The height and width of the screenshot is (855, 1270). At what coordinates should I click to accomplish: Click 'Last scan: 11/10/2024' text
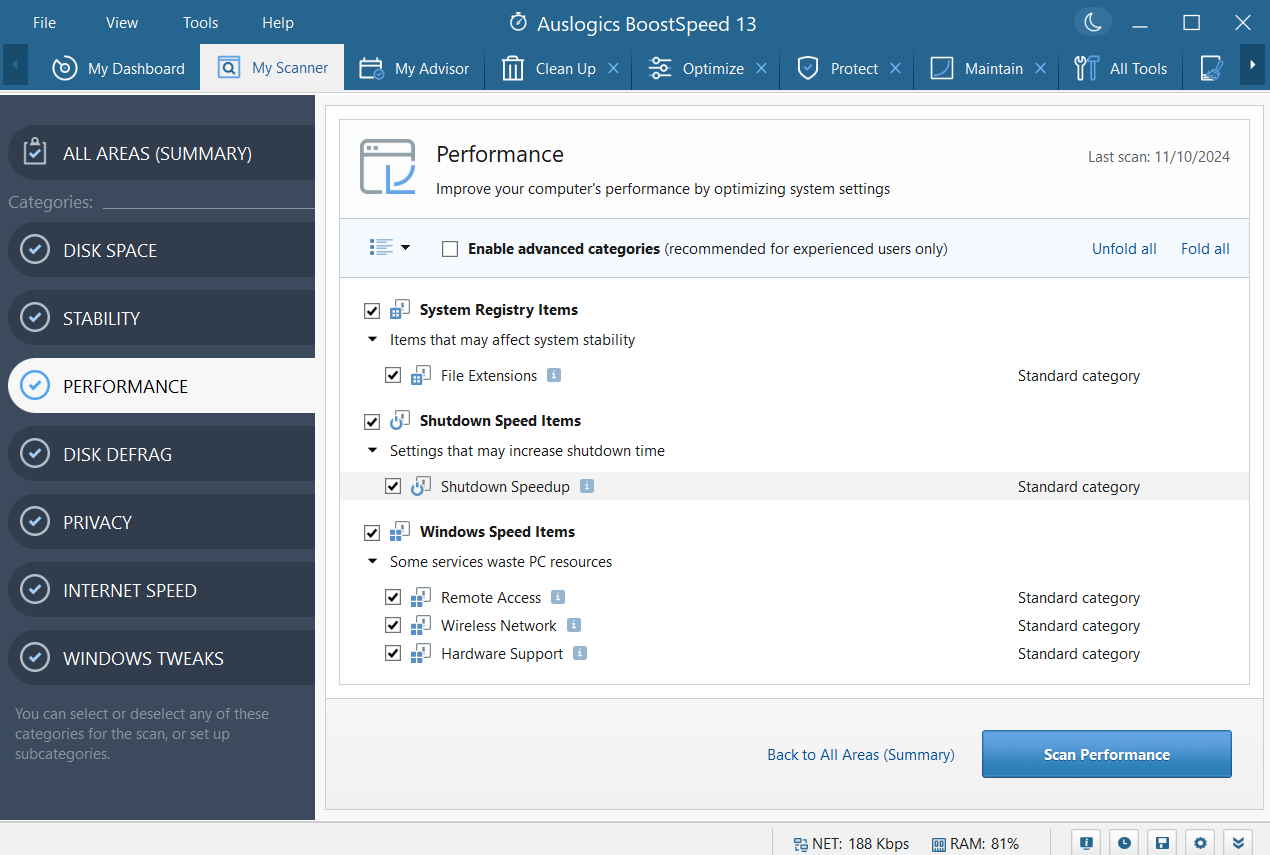1159,157
